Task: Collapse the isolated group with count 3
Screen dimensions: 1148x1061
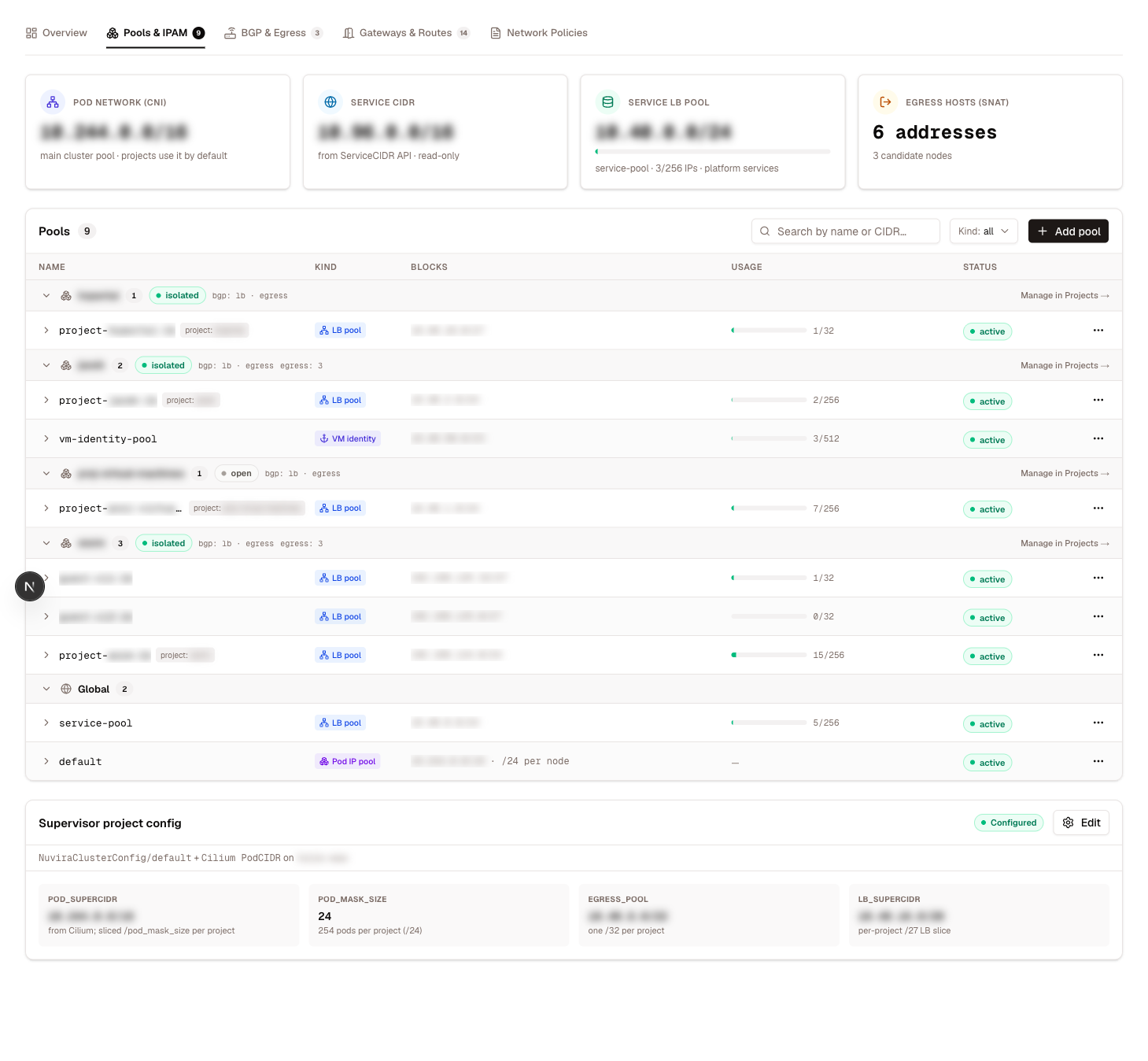Action: tap(46, 544)
